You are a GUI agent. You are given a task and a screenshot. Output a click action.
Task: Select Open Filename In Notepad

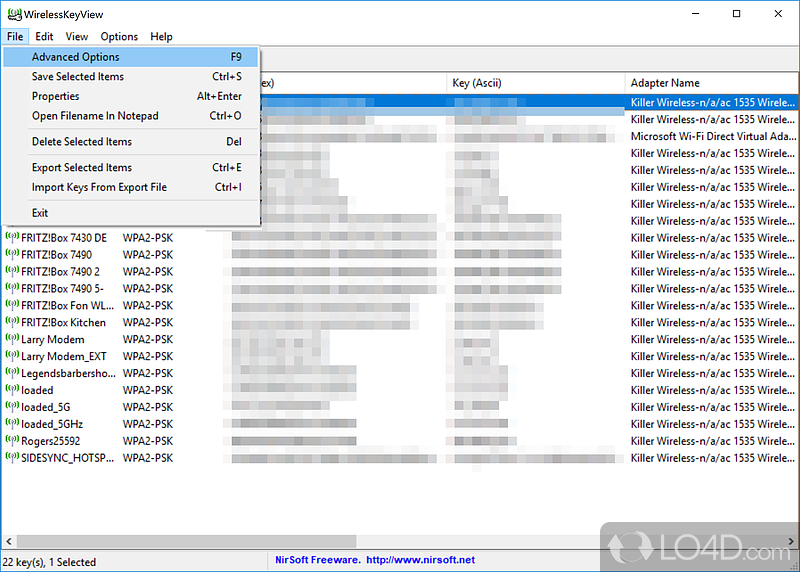pos(131,116)
